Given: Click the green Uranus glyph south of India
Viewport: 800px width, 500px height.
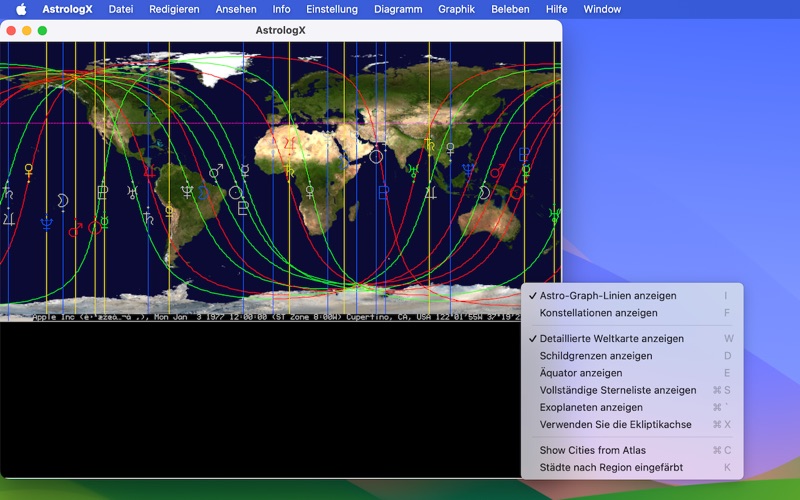Looking at the screenshot, I should tap(413, 170).
